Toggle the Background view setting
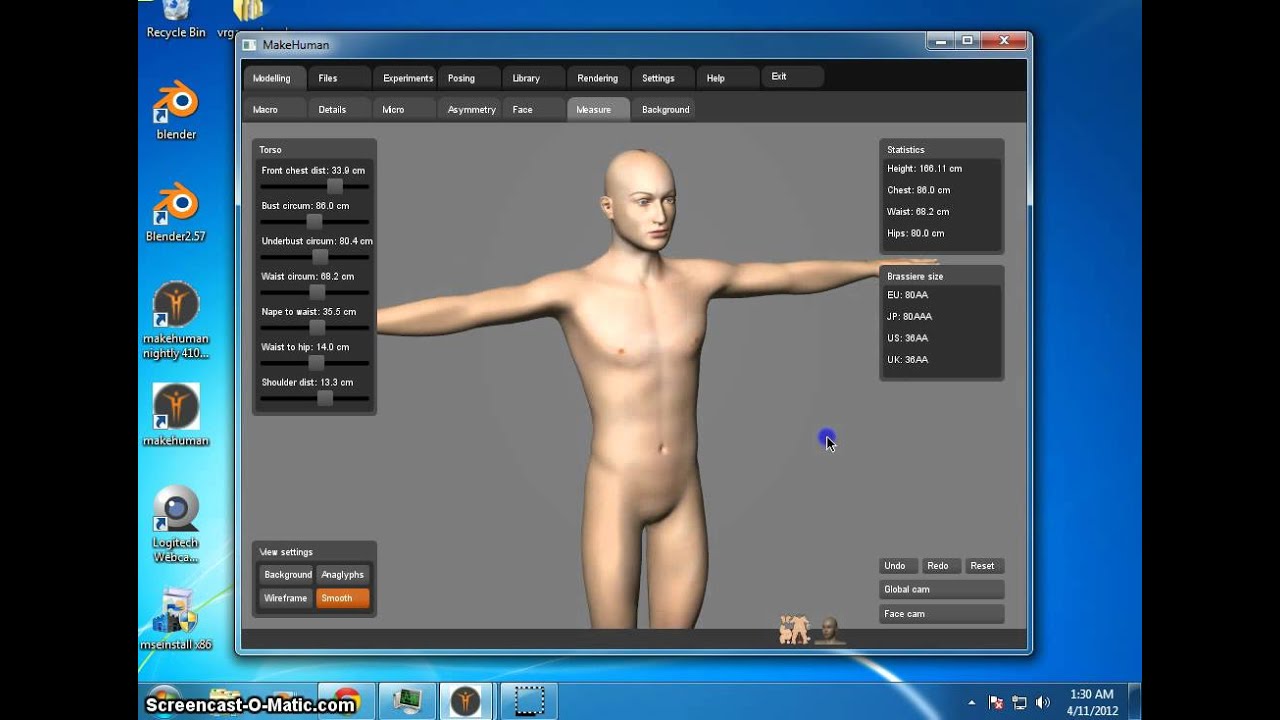The image size is (1280, 720). click(287, 575)
